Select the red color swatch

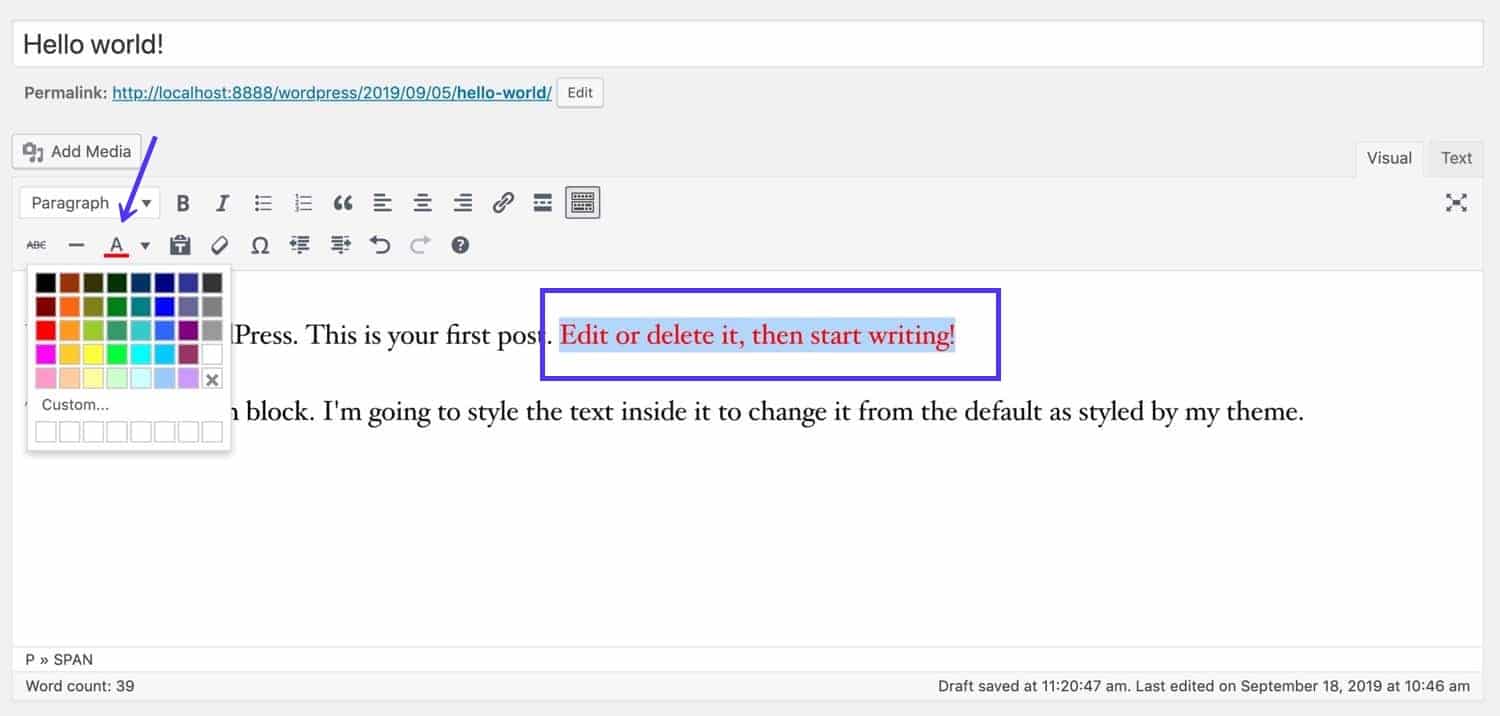(x=47, y=330)
